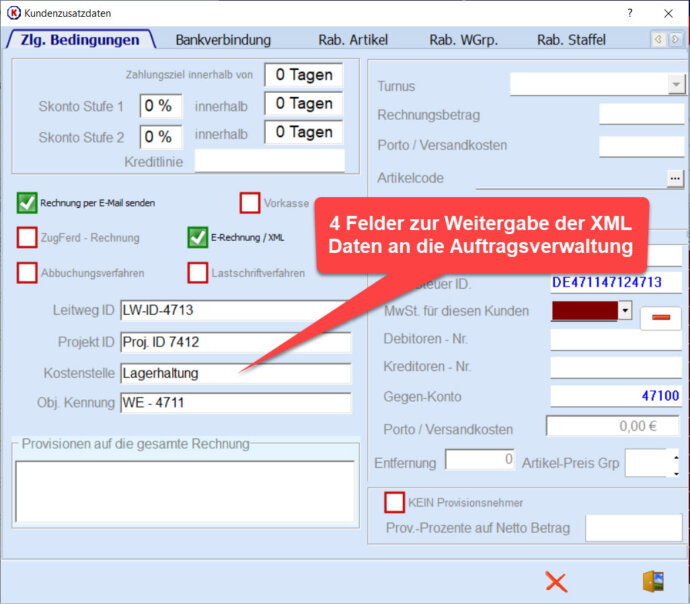Click the help question mark icon
The width and height of the screenshot is (690, 604).
(x=629, y=13)
